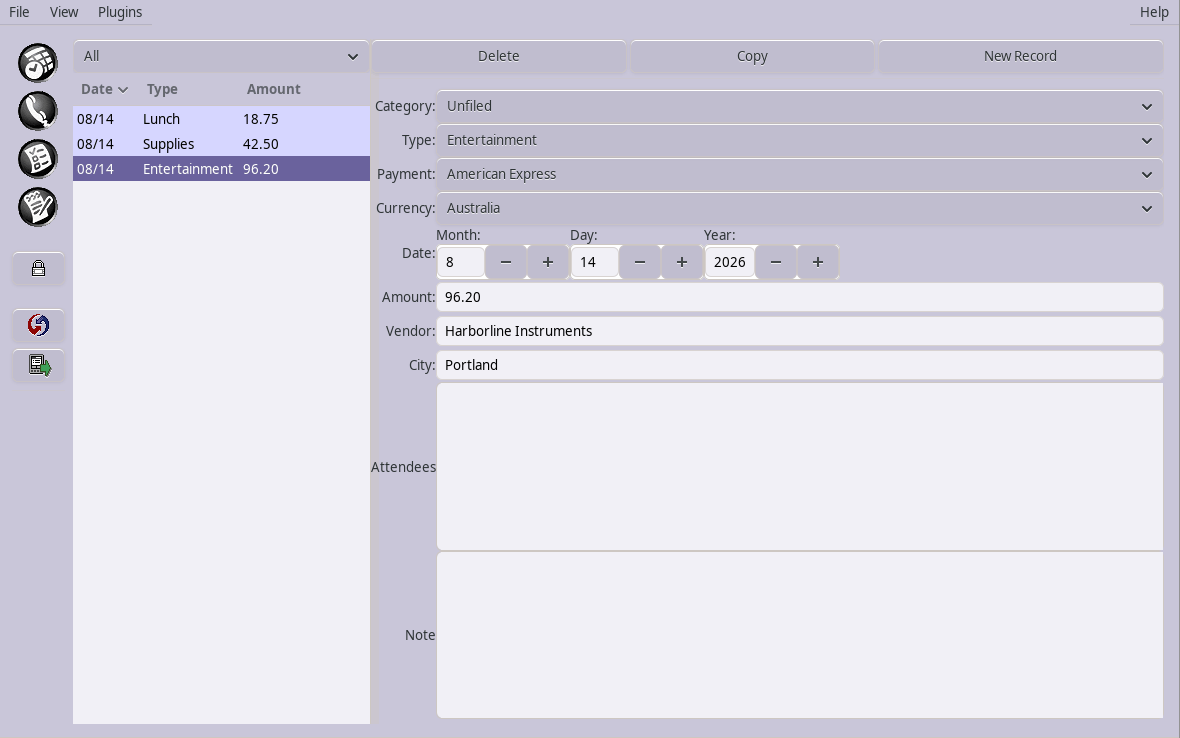Click the HotSync sync icon
1180x738 pixels.
[38, 325]
